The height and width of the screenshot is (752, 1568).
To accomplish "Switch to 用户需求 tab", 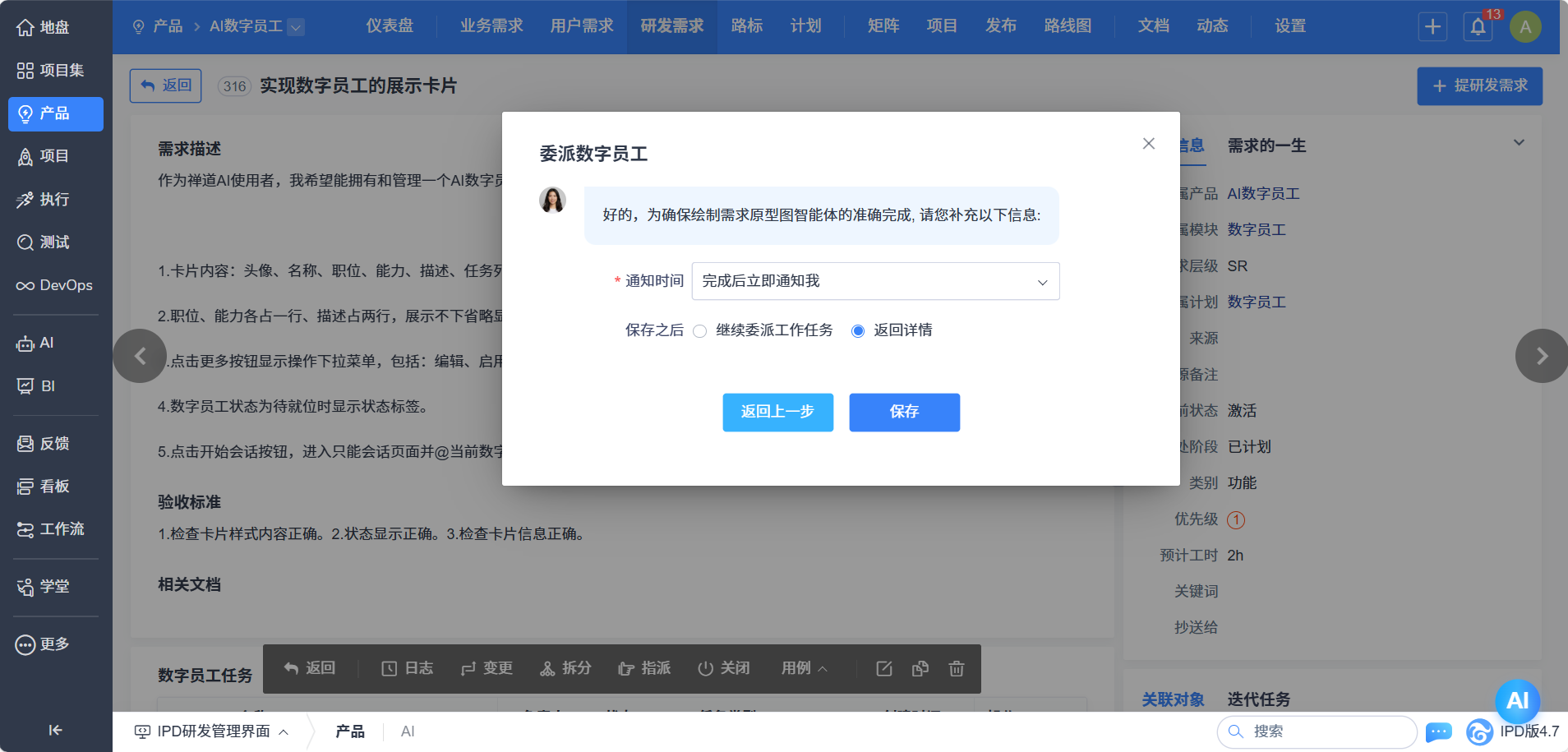I will pos(582,26).
